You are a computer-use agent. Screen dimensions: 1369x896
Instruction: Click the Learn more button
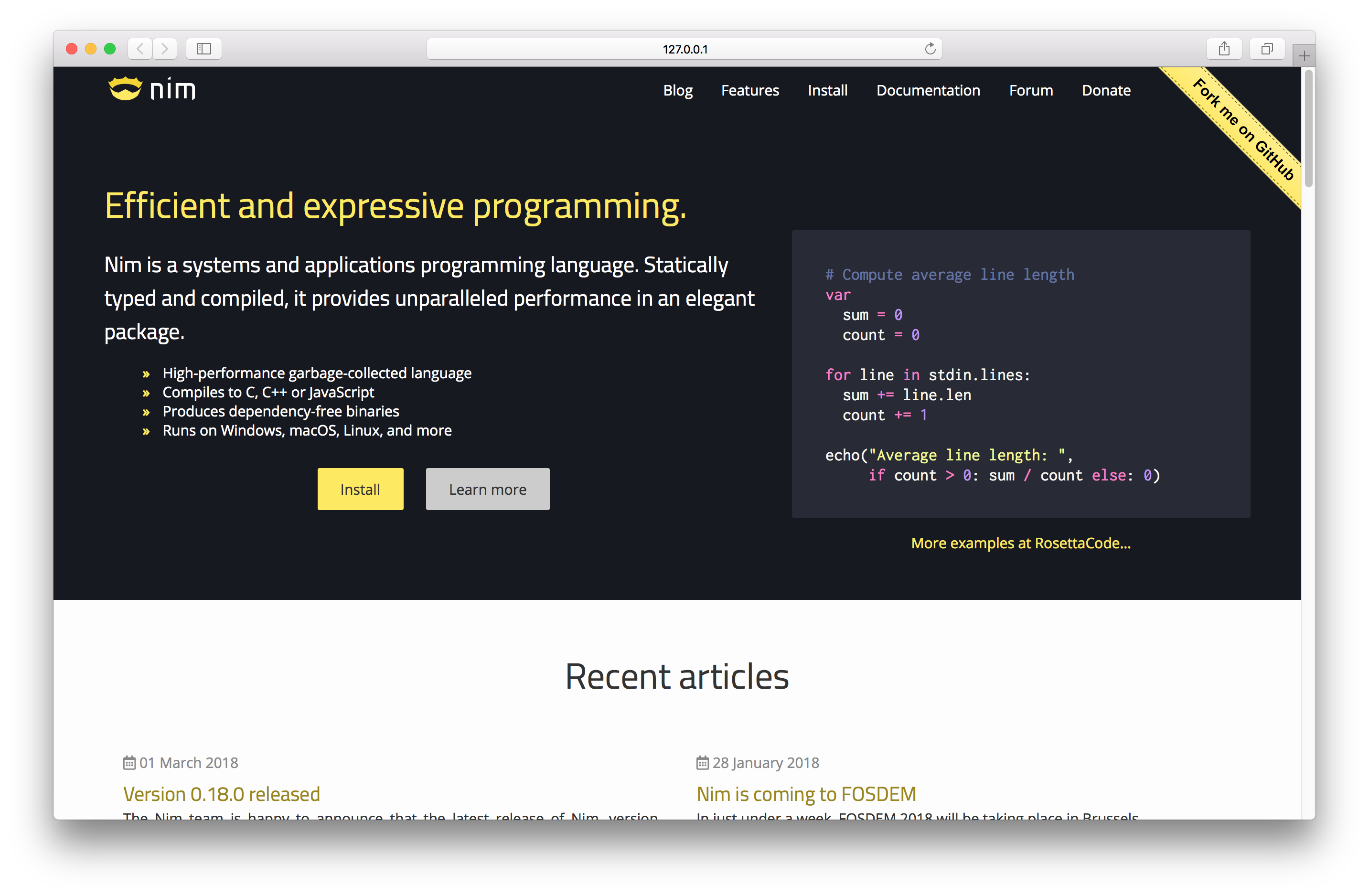click(487, 490)
